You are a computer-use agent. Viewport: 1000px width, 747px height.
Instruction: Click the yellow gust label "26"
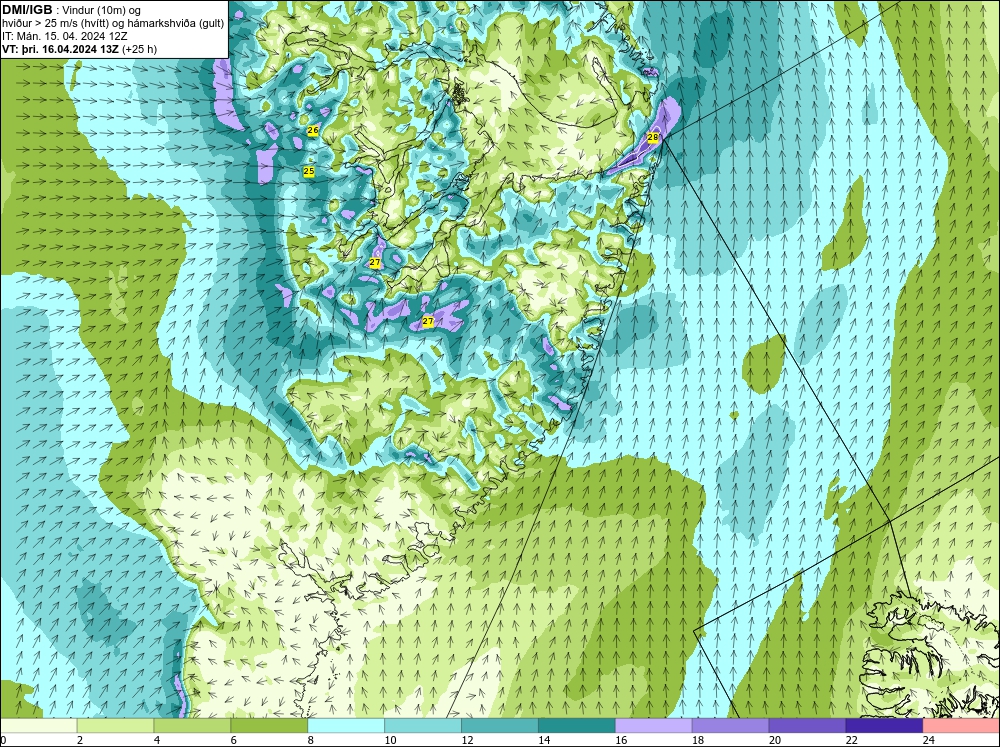tap(312, 130)
